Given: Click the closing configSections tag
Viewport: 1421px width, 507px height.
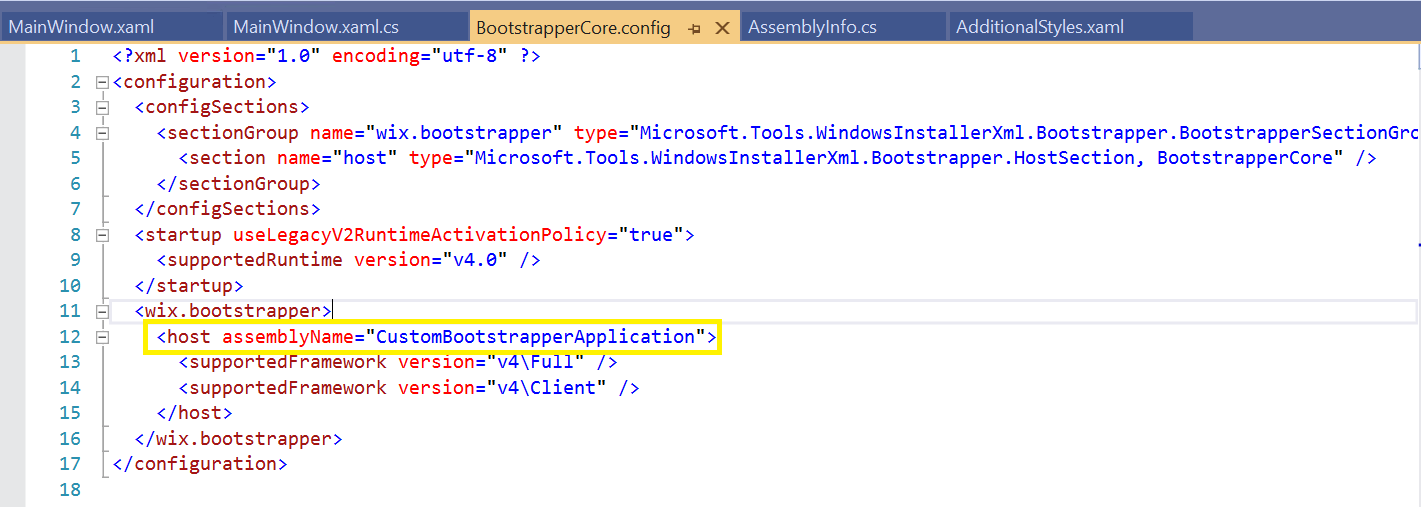Looking at the screenshot, I should [x=227, y=209].
